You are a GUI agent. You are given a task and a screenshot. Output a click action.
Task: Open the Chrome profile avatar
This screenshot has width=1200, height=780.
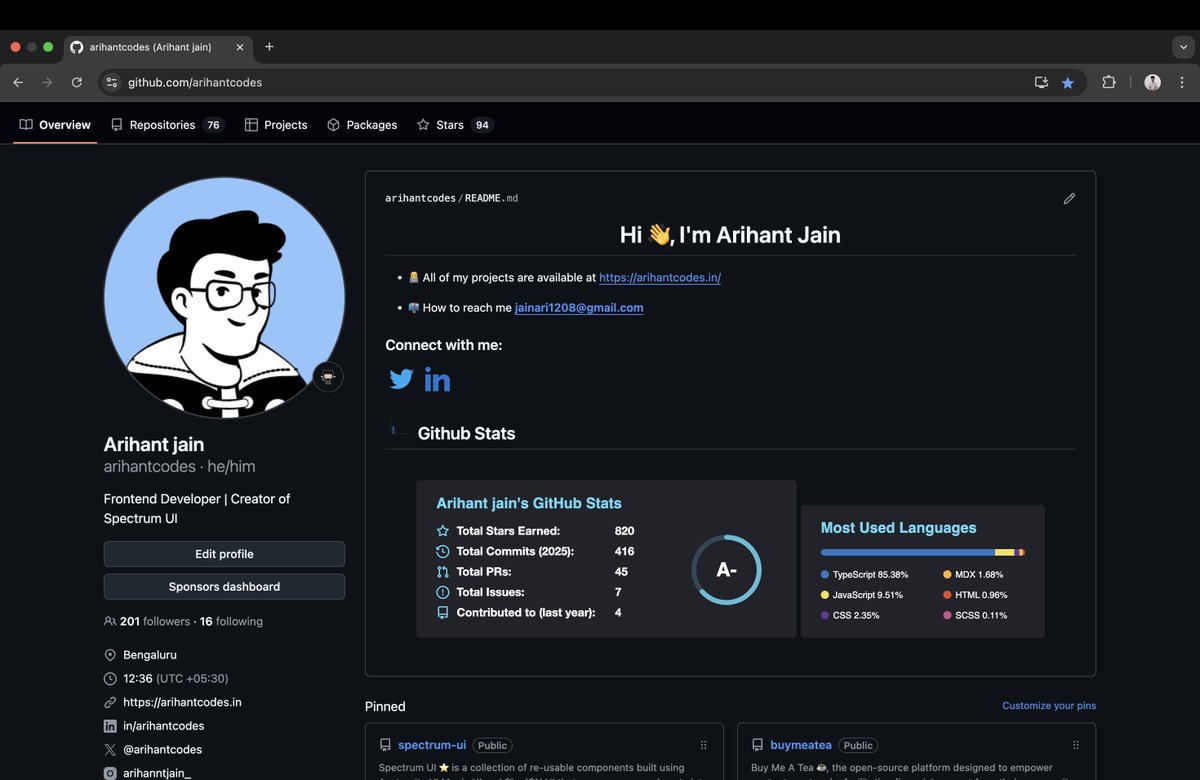click(1152, 82)
